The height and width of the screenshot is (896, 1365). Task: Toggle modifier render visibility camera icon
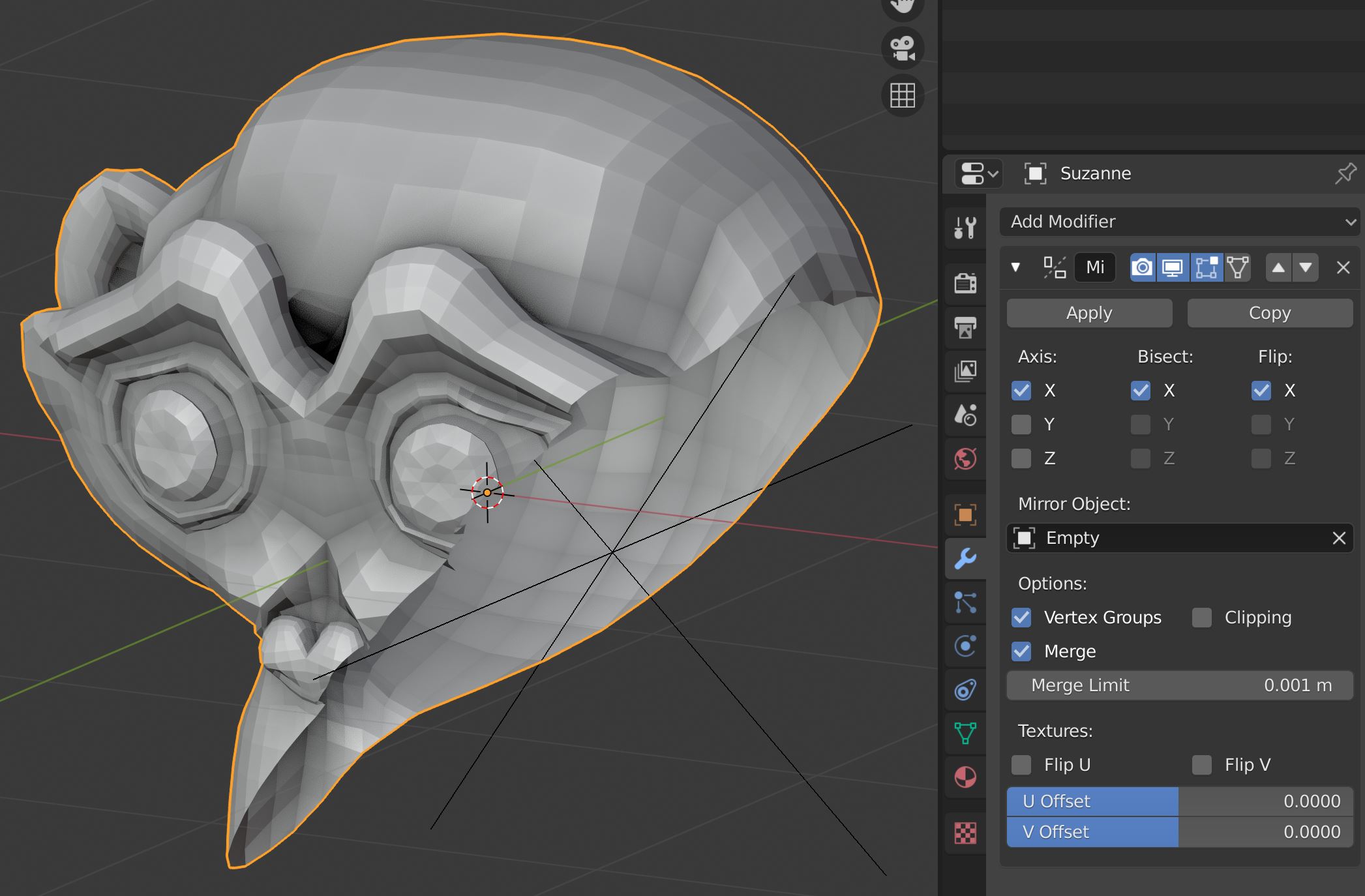[x=1143, y=267]
